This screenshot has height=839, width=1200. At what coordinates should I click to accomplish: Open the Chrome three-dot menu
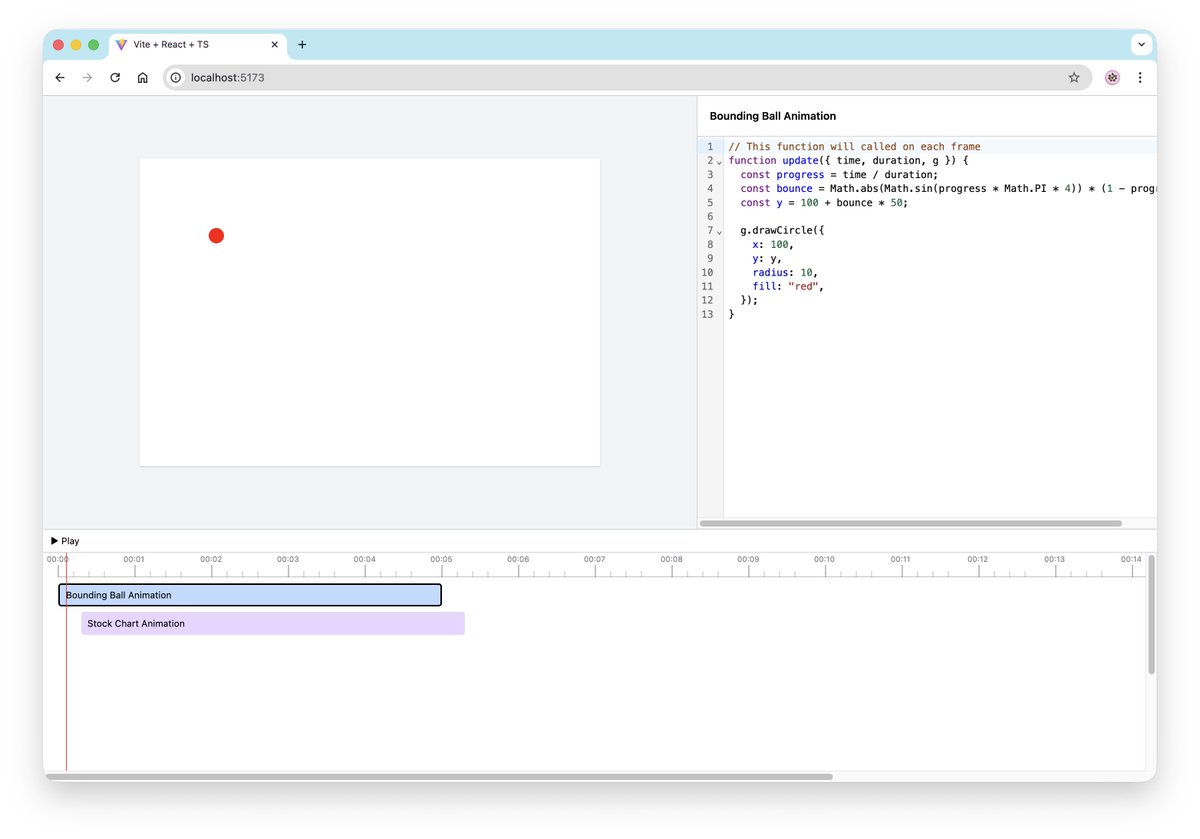click(x=1140, y=77)
